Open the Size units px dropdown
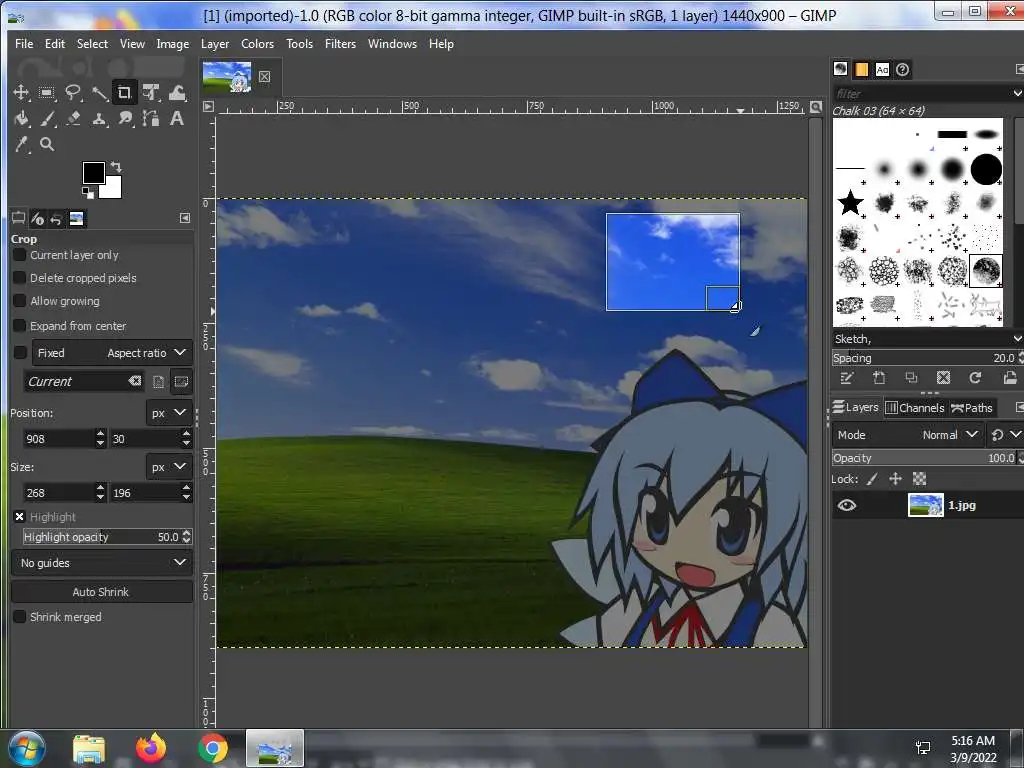The height and width of the screenshot is (768, 1024). click(x=169, y=467)
